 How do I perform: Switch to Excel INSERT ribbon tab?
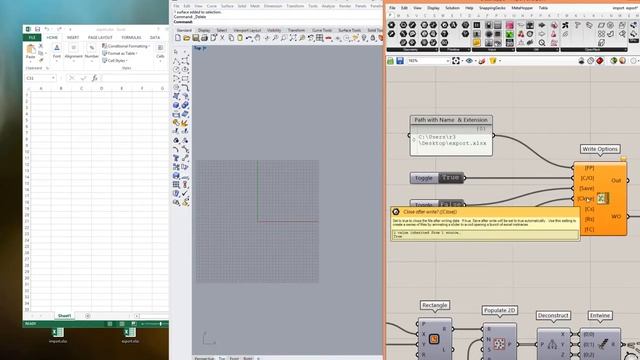point(73,38)
